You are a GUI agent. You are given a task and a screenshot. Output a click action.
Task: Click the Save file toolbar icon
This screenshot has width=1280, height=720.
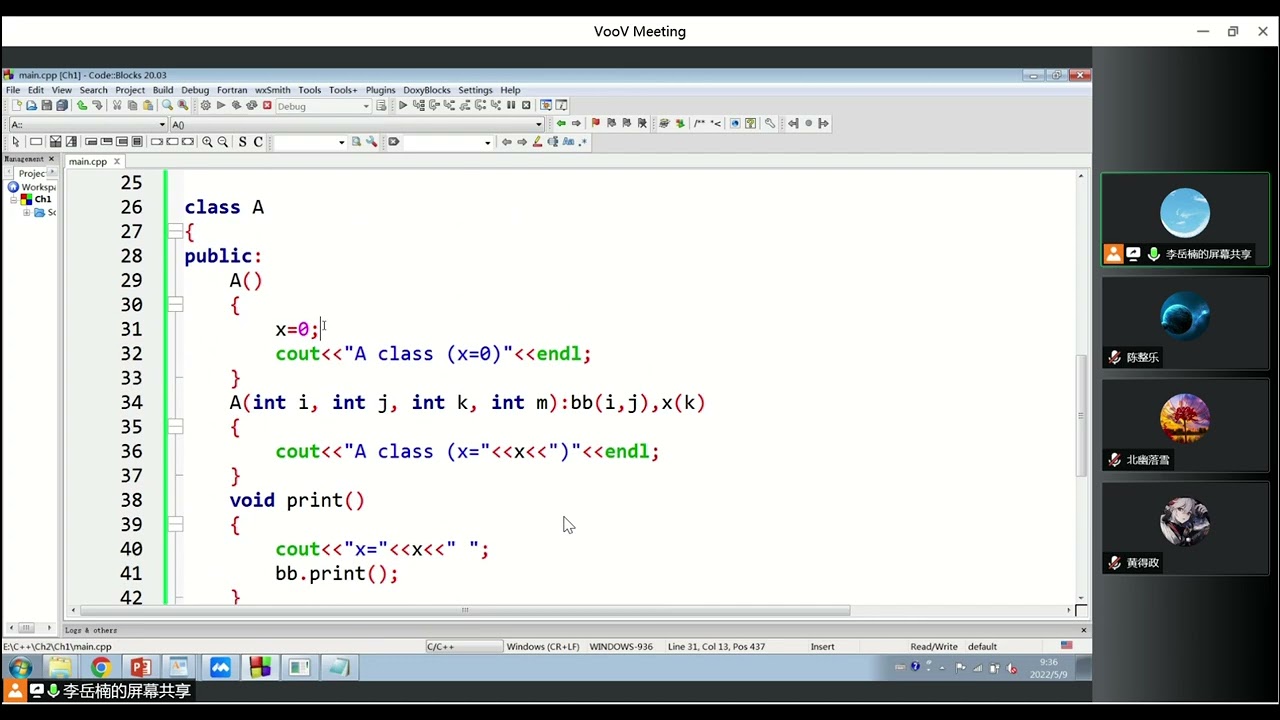tap(47, 105)
